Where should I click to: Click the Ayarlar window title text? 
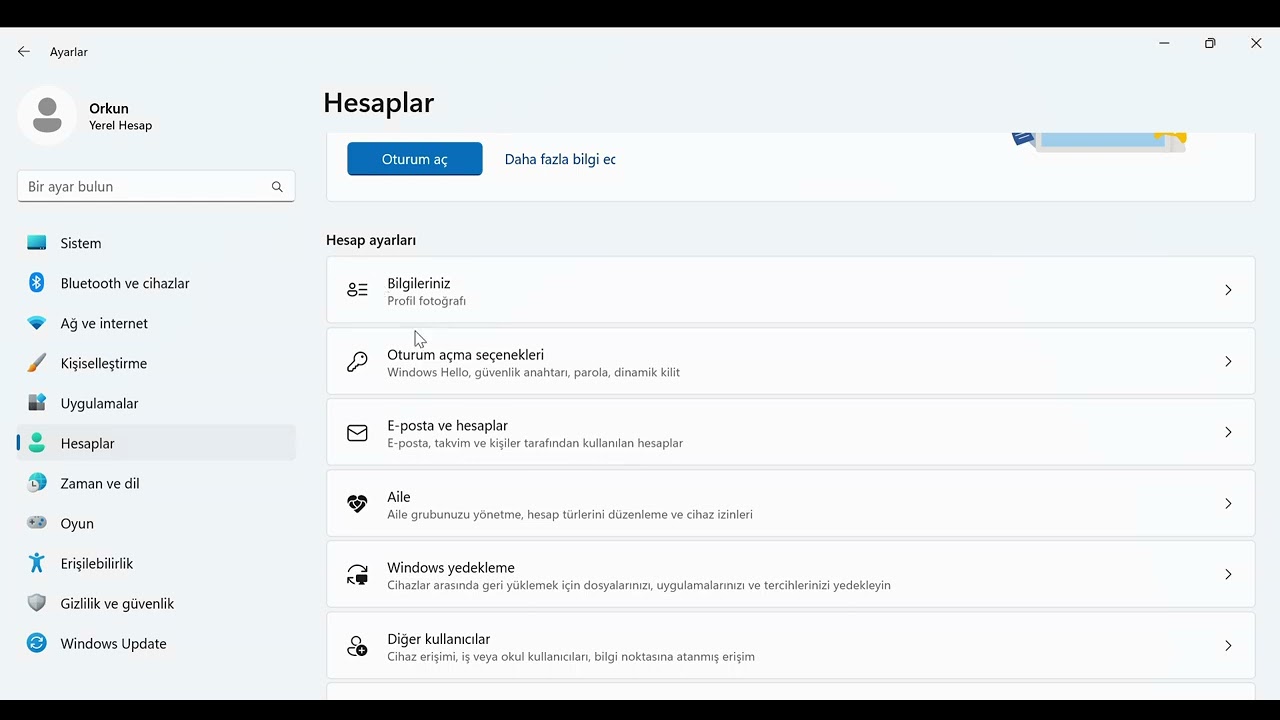click(x=69, y=52)
